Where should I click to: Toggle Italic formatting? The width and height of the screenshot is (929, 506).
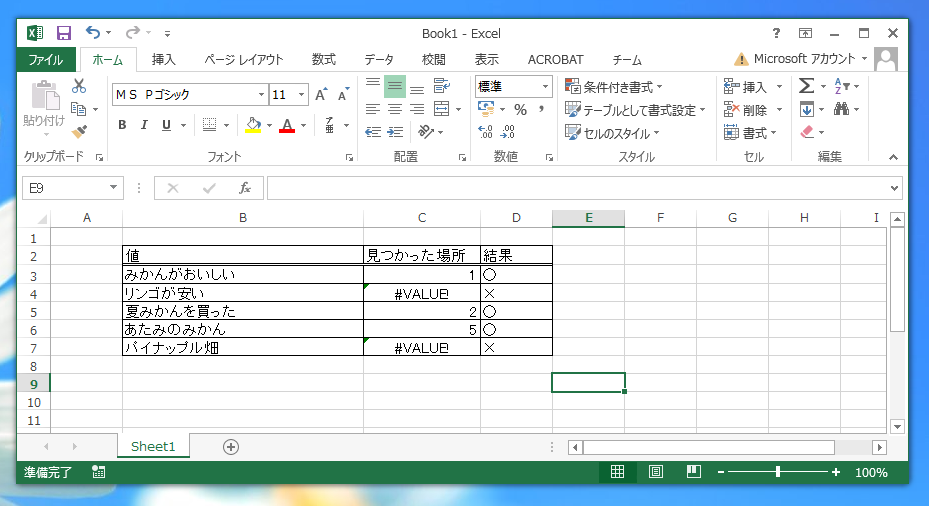coord(144,125)
